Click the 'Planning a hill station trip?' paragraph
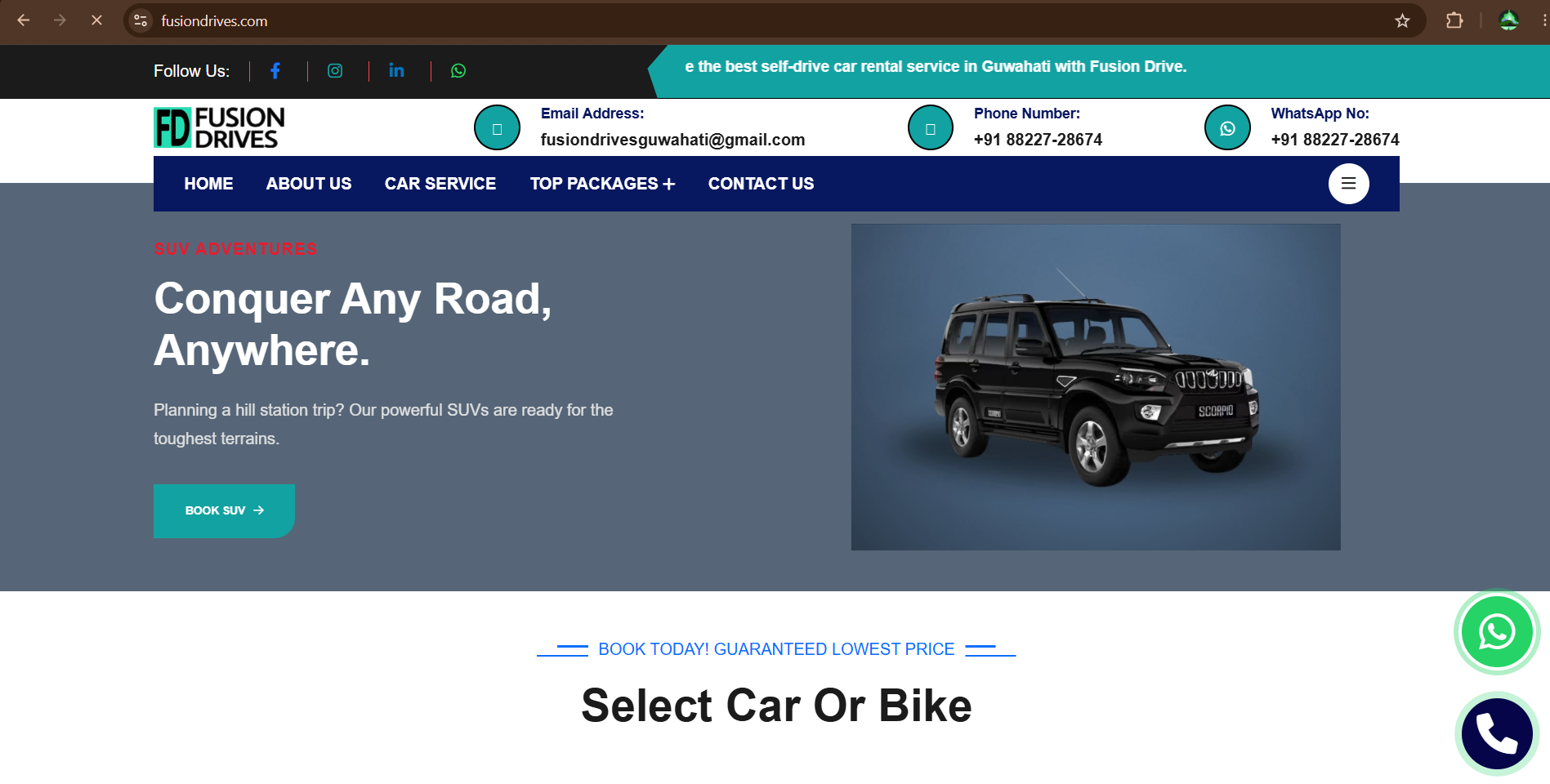Viewport: 1550px width, 784px height. coord(383,425)
